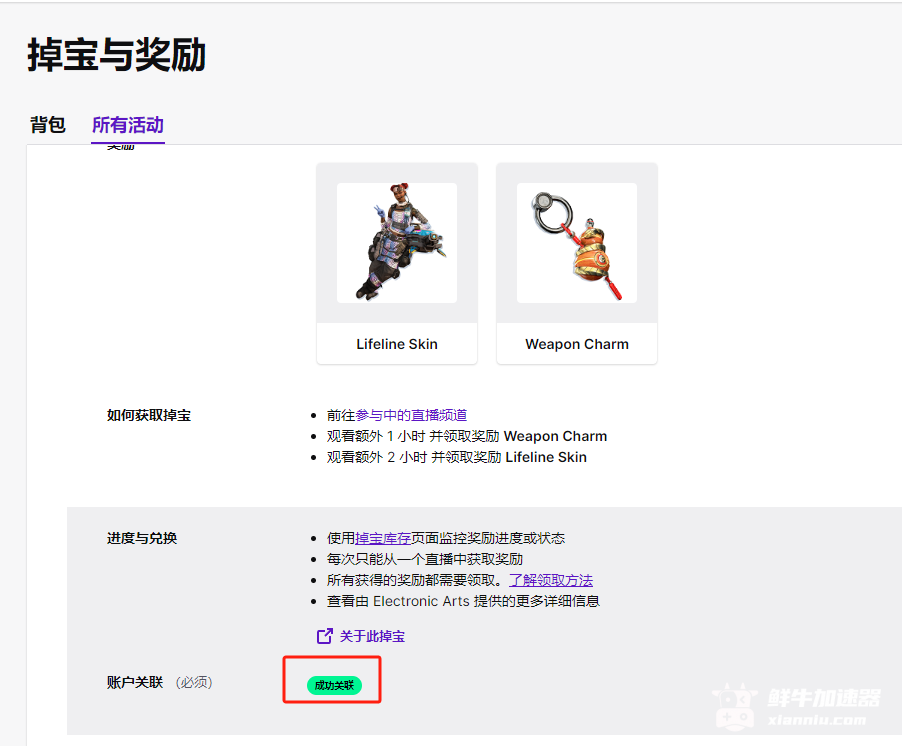
Task: Click the 账户关联 (必须) label
Action: (160, 682)
